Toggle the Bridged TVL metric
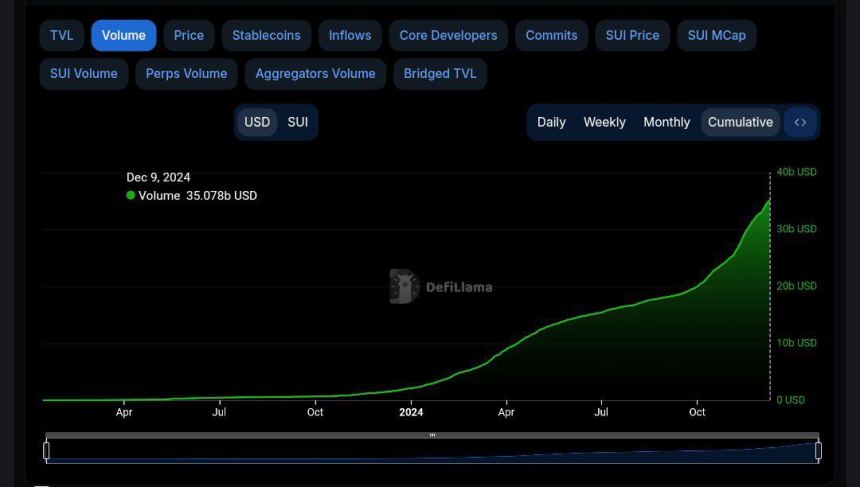860x487 pixels. point(440,73)
